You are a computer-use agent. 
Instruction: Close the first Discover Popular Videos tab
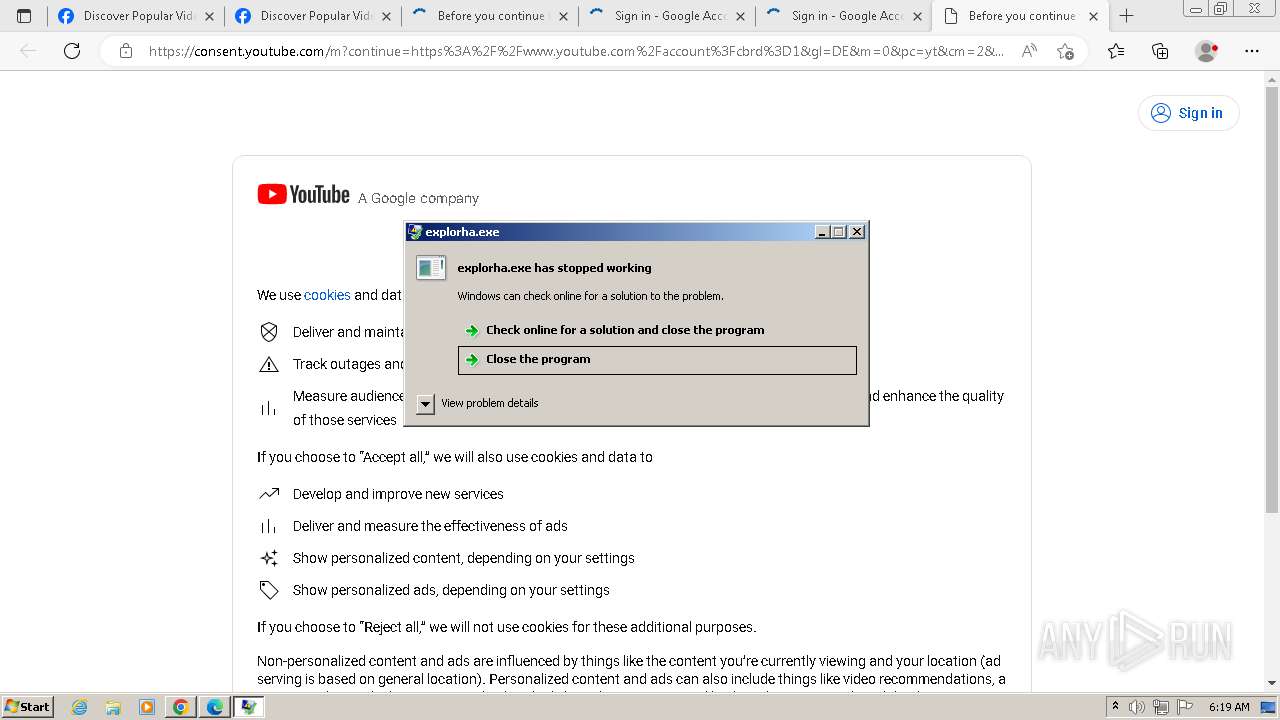pos(209,16)
